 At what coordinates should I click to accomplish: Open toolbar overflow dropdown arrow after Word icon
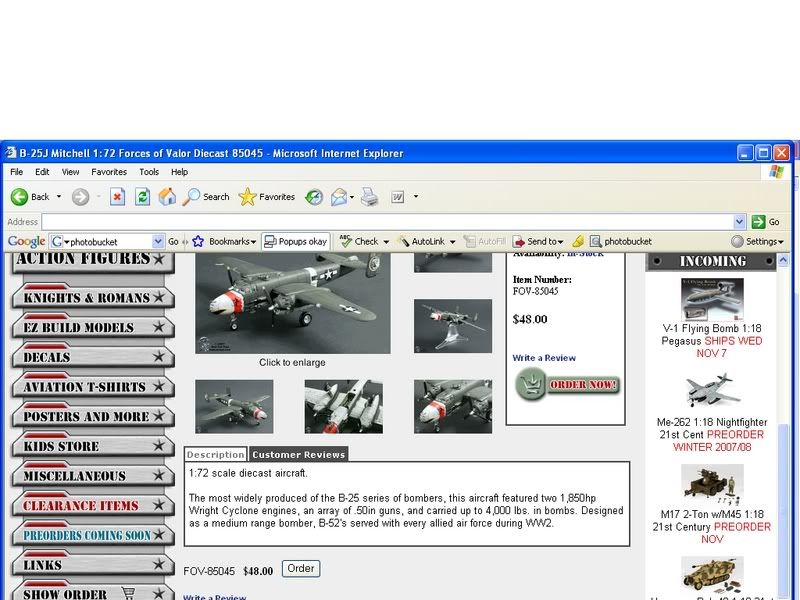[x=416, y=197]
